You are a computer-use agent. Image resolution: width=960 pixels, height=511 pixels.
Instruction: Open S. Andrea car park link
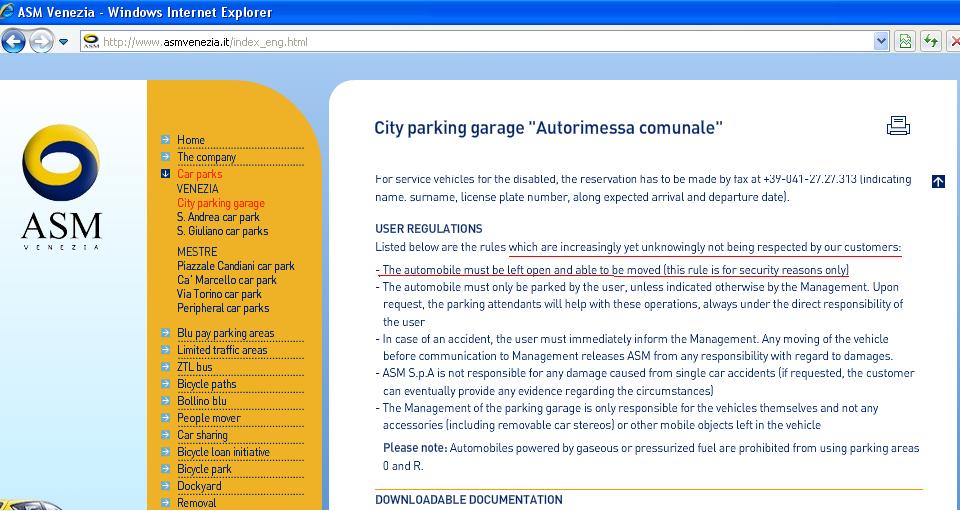219,217
